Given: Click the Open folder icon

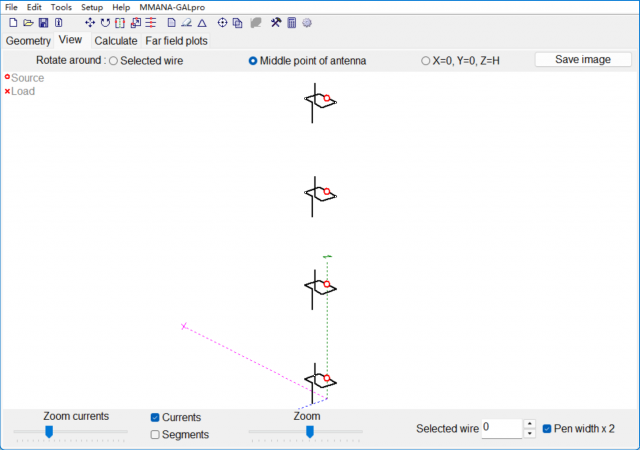Looking at the screenshot, I should 28,22.
